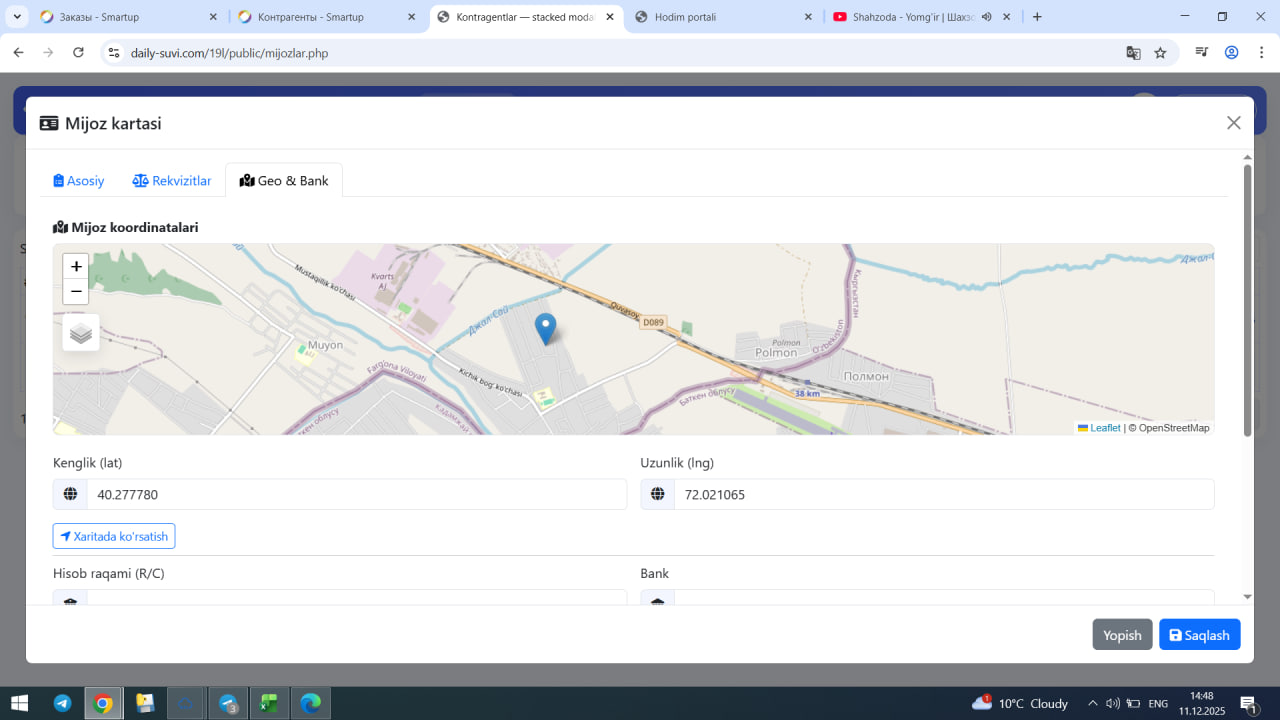Viewport: 1280px width, 720px height.
Task: Open Telegram from the taskbar
Action: pyautogui.click(x=62, y=703)
